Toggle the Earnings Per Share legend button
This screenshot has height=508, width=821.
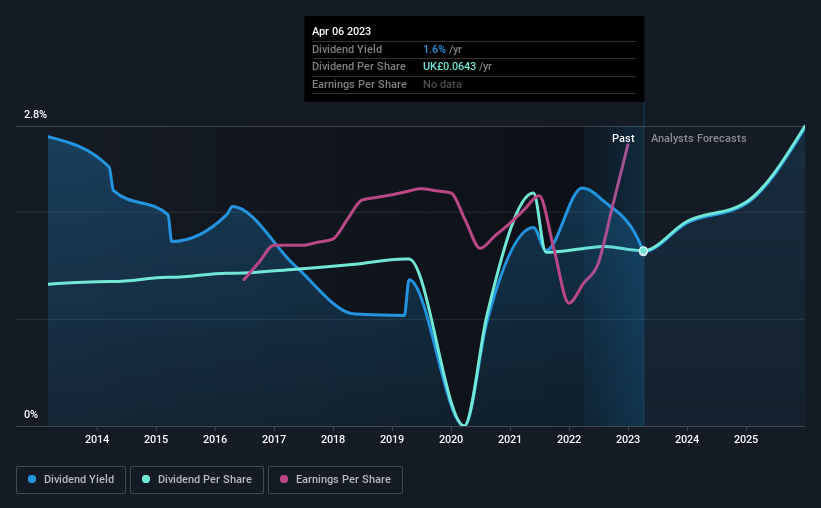335,480
